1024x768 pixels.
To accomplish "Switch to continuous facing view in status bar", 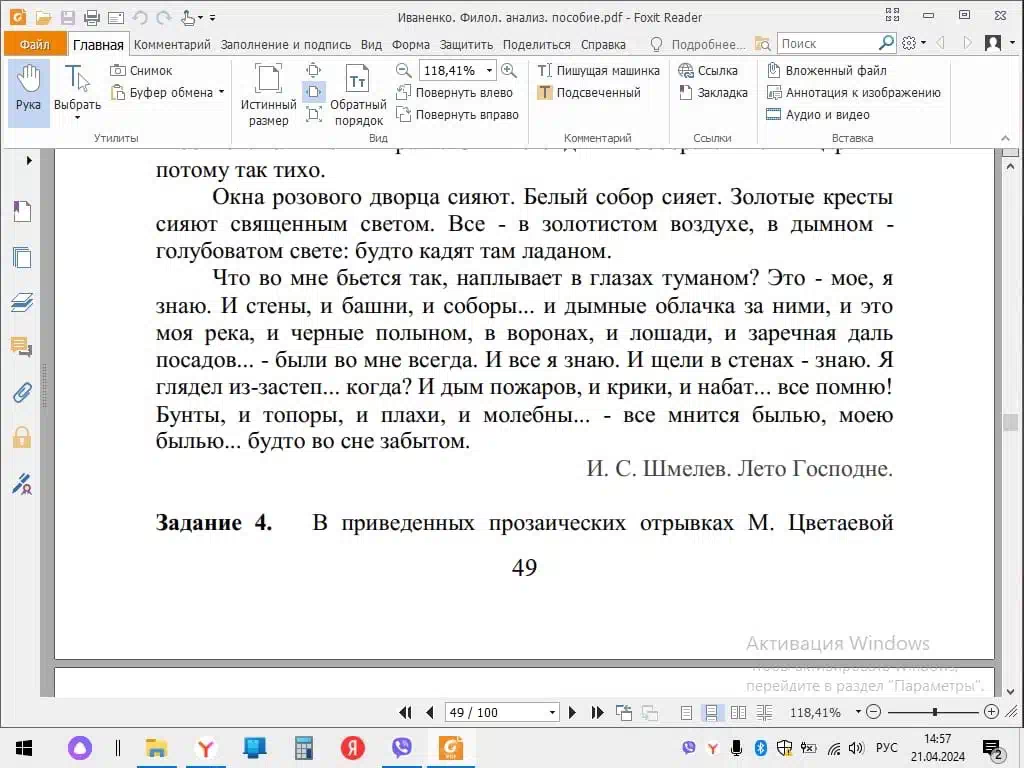I will pyautogui.click(x=764, y=712).
